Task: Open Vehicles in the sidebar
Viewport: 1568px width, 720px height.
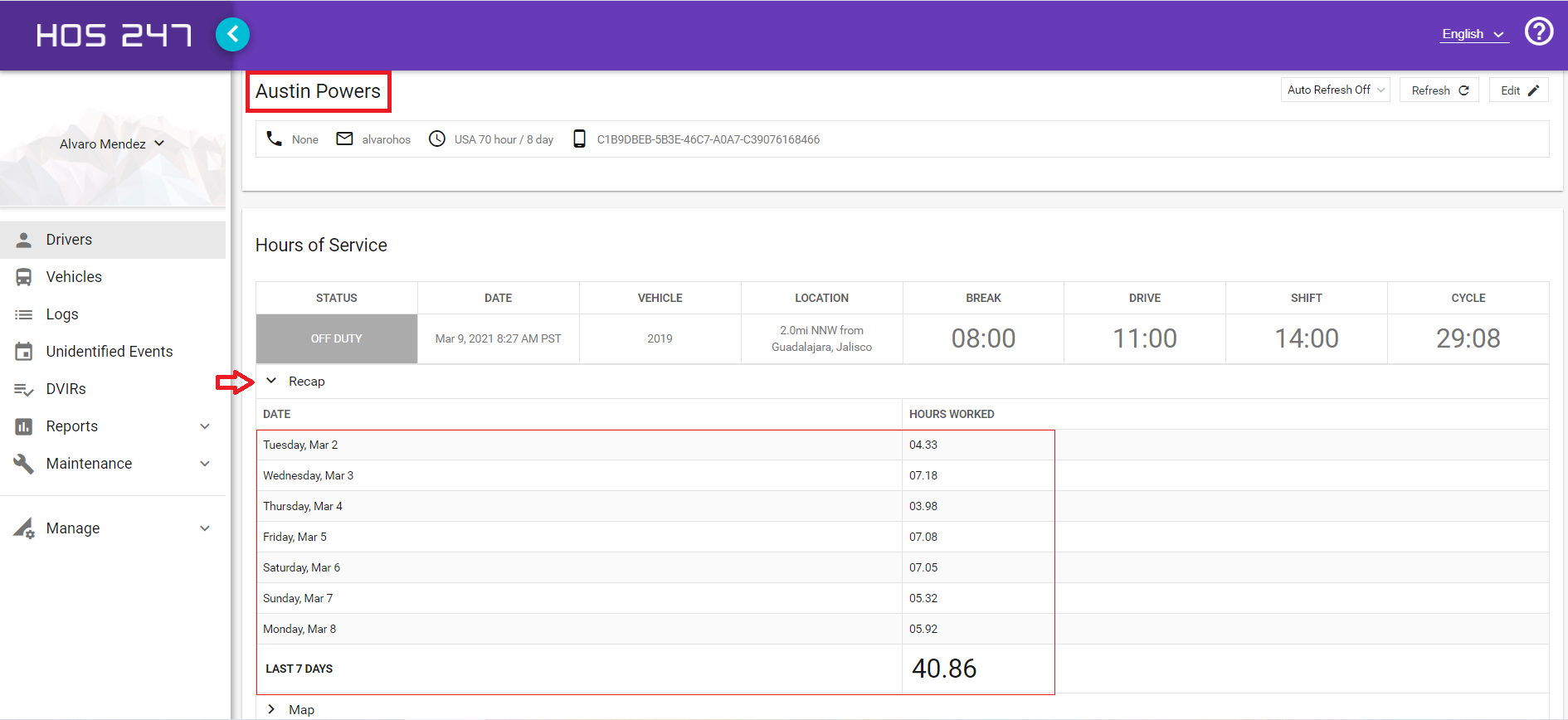Action: (113, 277)
